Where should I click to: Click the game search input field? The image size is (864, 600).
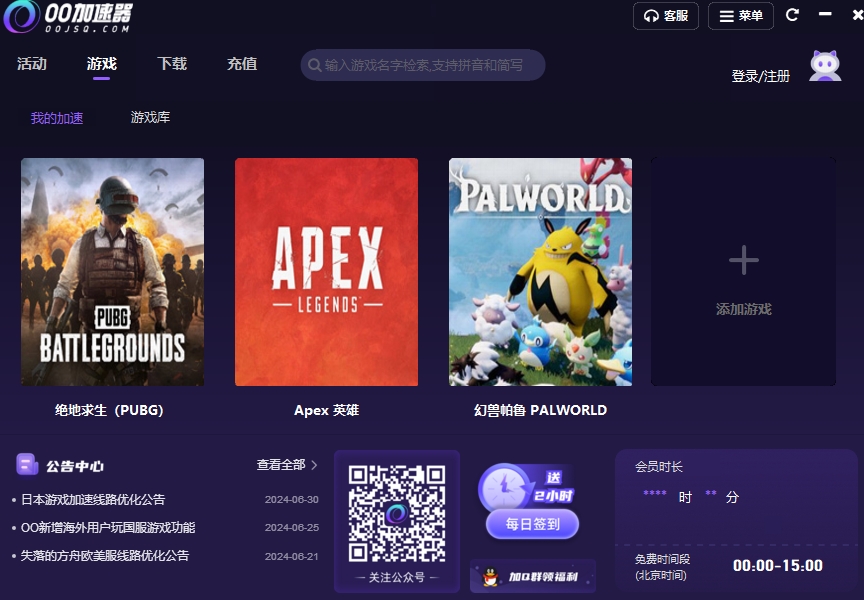[423, 65]
